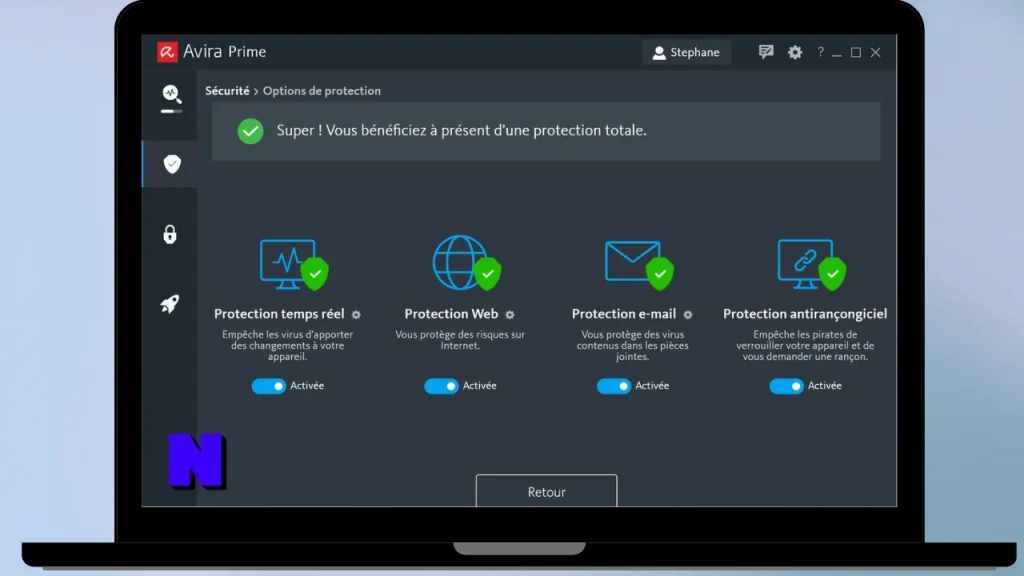
Task: Go to Sécurité in breadcrumb
Action: coord(227,91)
